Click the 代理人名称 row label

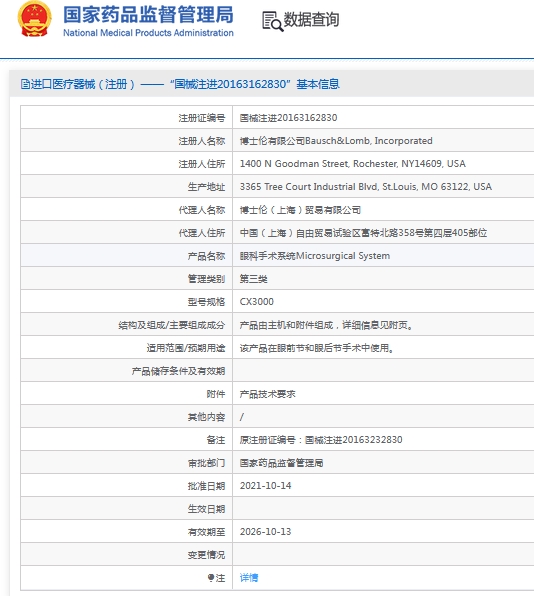click(x=202, y=210)
